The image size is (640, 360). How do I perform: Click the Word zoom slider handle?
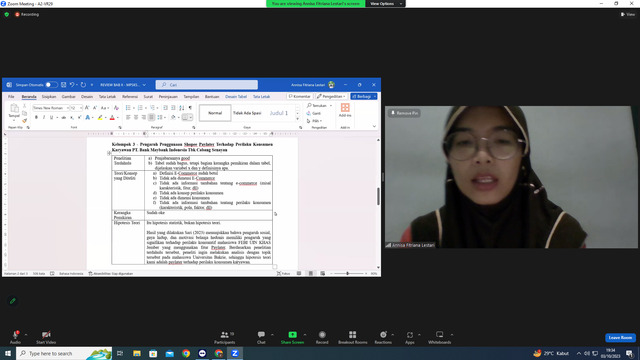[347, 273]
